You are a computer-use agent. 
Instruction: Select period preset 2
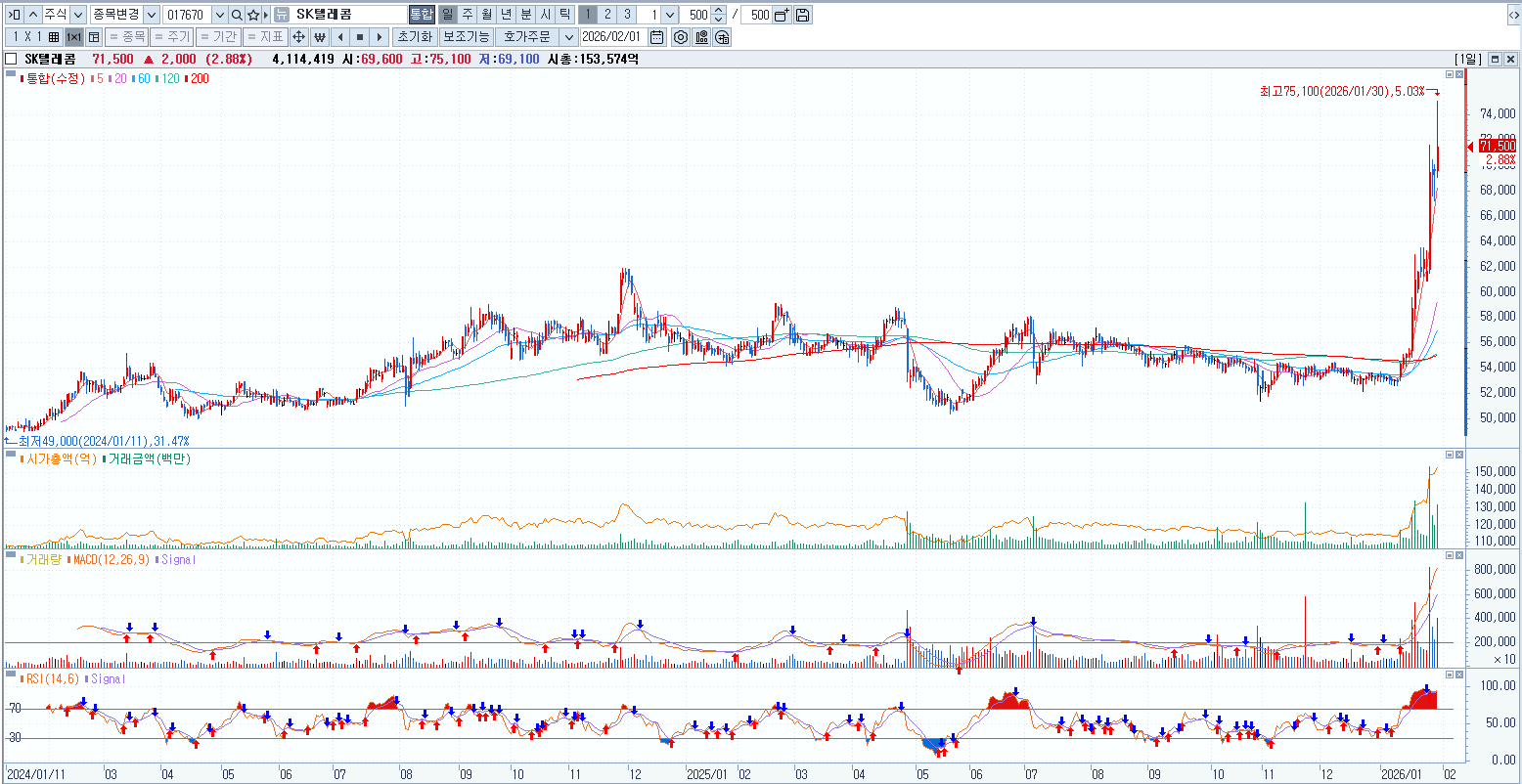coord(607,15)
